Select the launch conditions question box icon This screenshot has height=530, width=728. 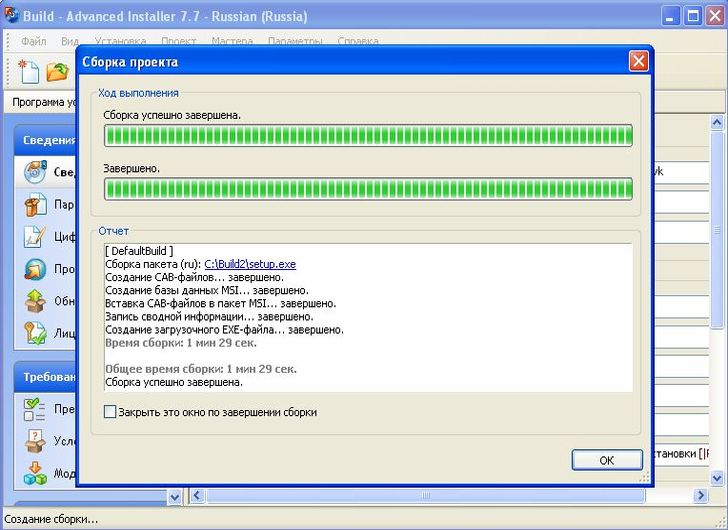point(35,440)
